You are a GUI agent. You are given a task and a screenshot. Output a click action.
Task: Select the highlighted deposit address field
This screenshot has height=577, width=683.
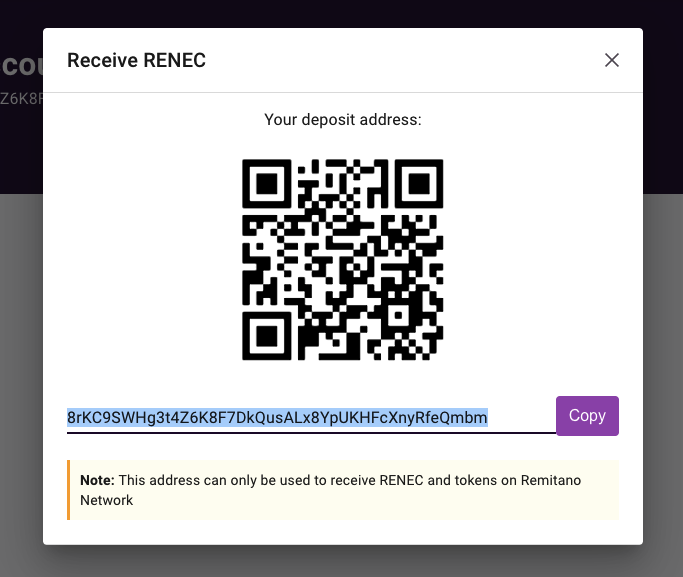[311, 417]
